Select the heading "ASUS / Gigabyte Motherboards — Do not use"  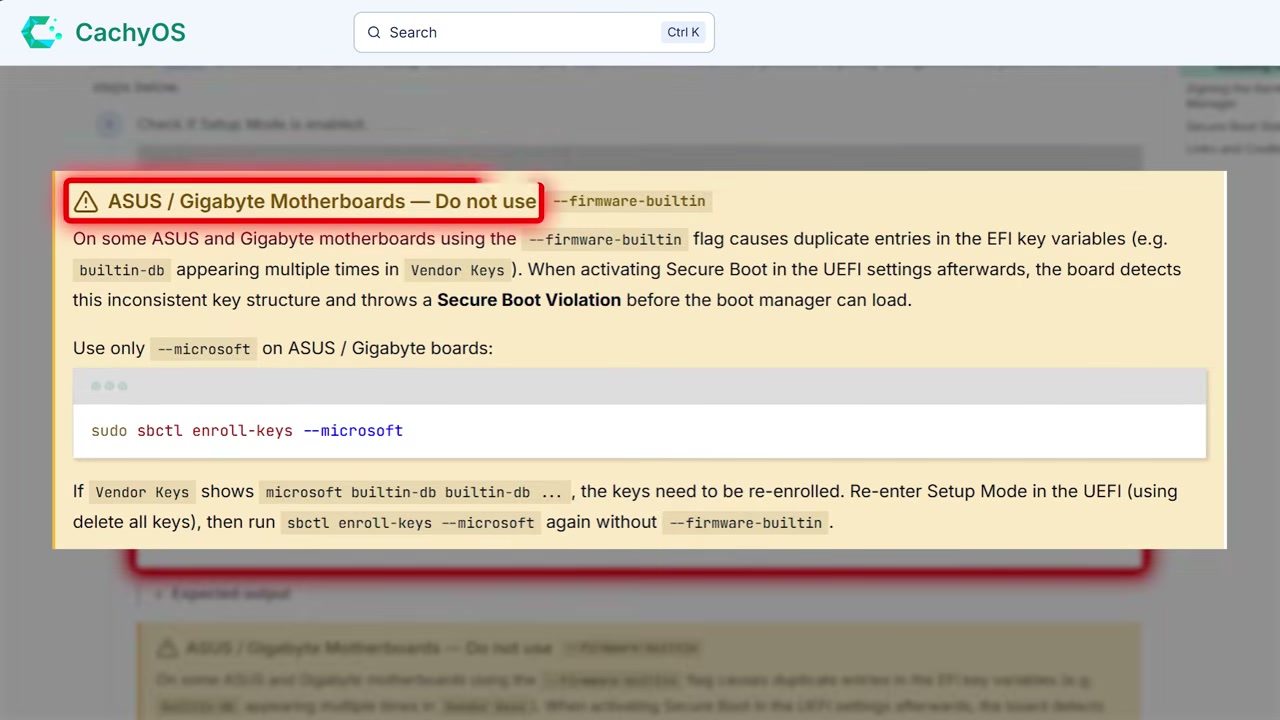322,201
